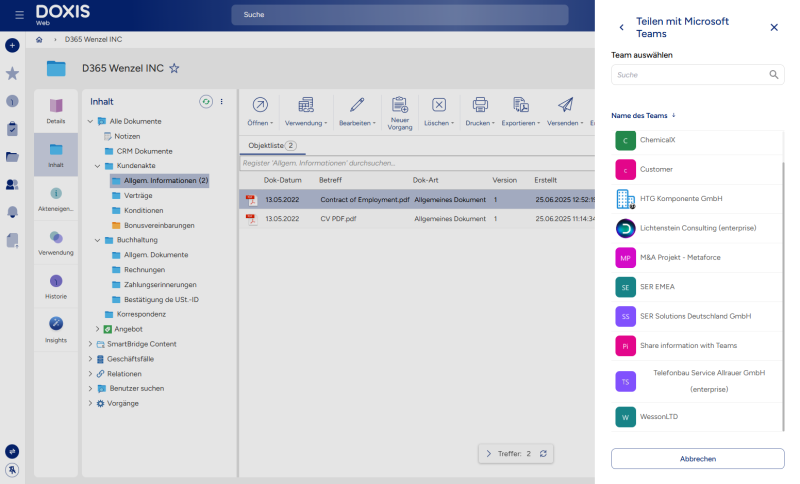Viewport: 800px width, 484px height.
Task: Click the pin icon at sidebar bottom
Action: pos(12,470)
